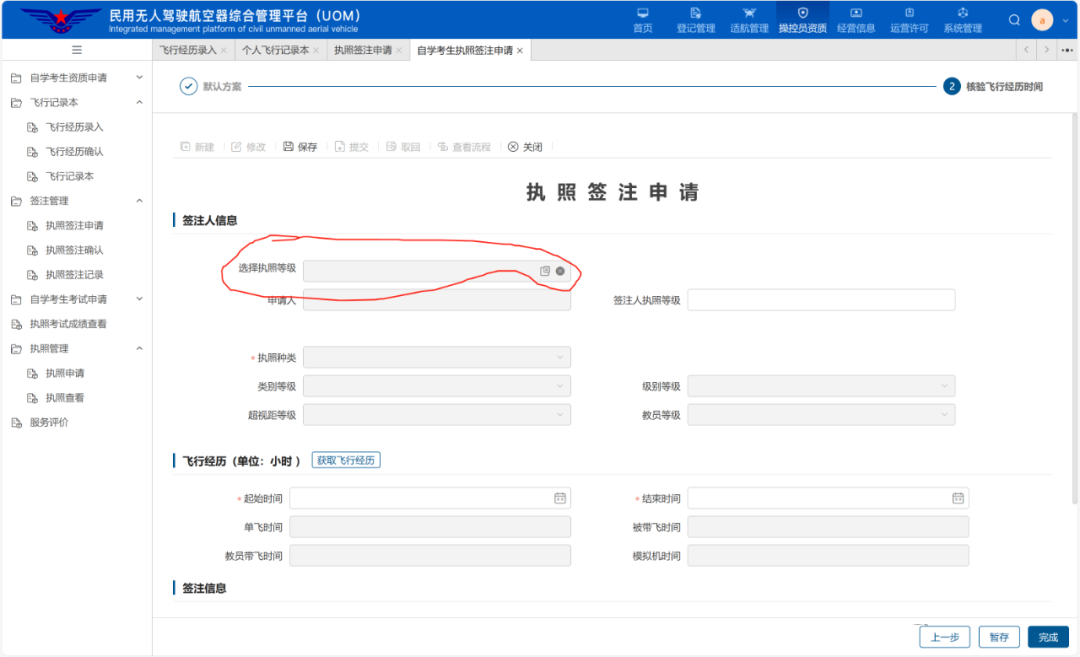This screenshot has height=657, width=1080.
Task: Click the 签注人执照等级 input field
Action: 821,300
